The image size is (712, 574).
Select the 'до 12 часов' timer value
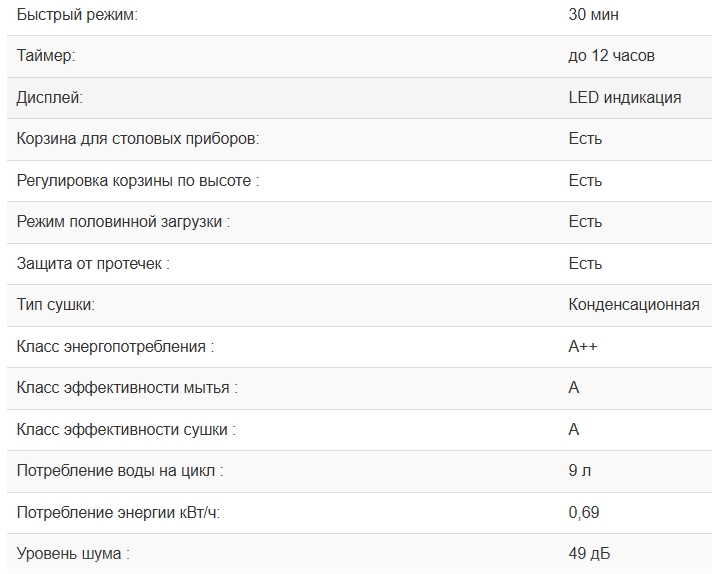point(611,56)
